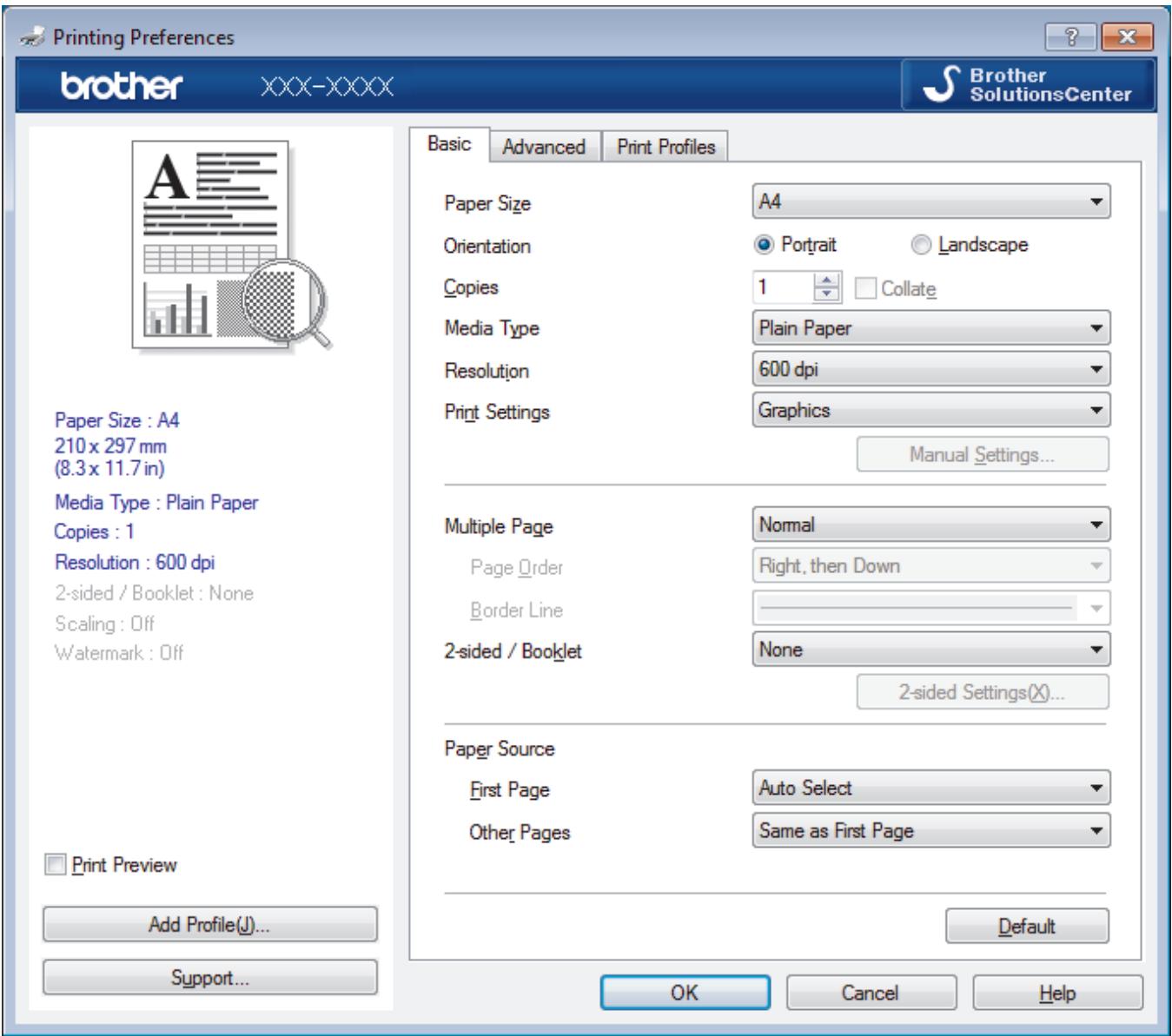Click the 'Watermark : Off' summary text

pyautogui.click(x=119, y=652)
